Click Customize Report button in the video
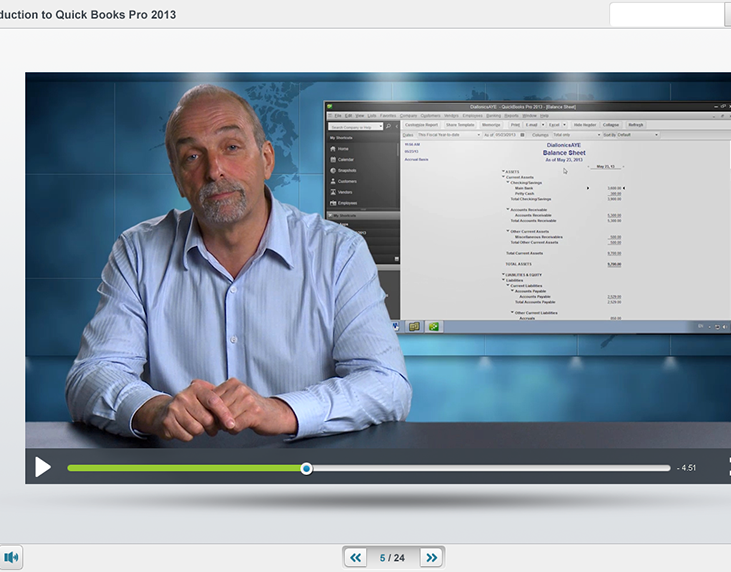731x572 pixels. pos(421,125)
